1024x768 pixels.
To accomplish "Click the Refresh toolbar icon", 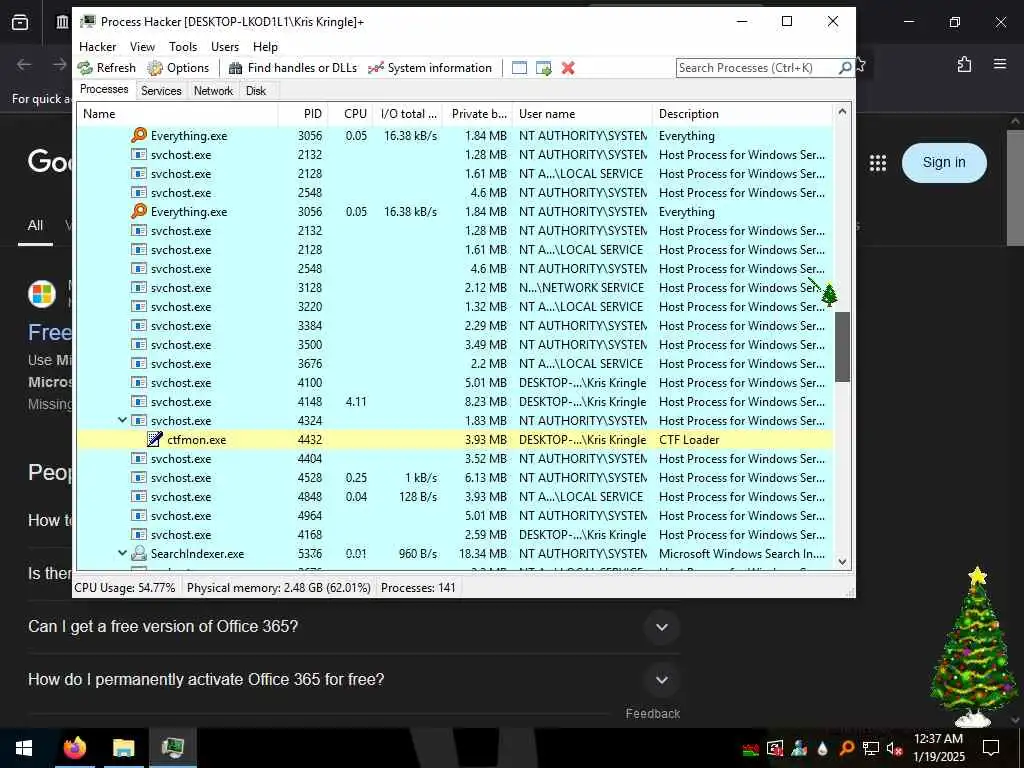I will [x=86, y=68].
